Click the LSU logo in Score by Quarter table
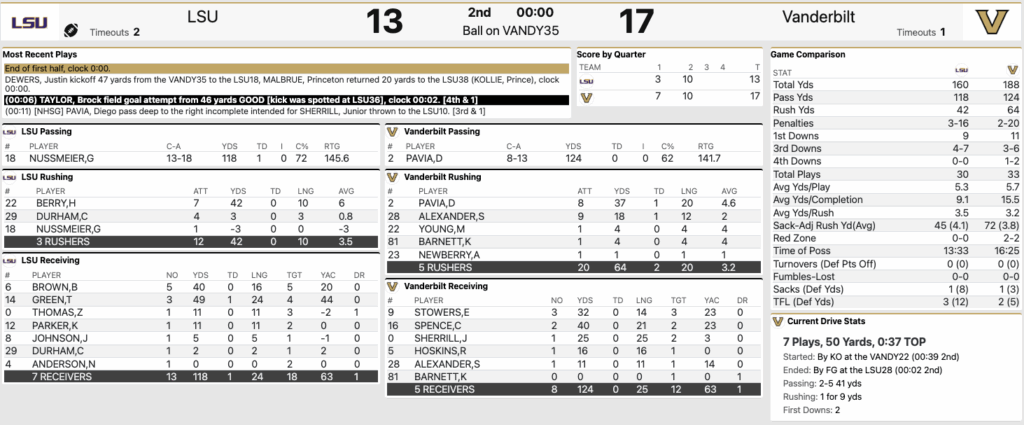The width and height of the screenshot is (1024, 425). tap(588, 80)
